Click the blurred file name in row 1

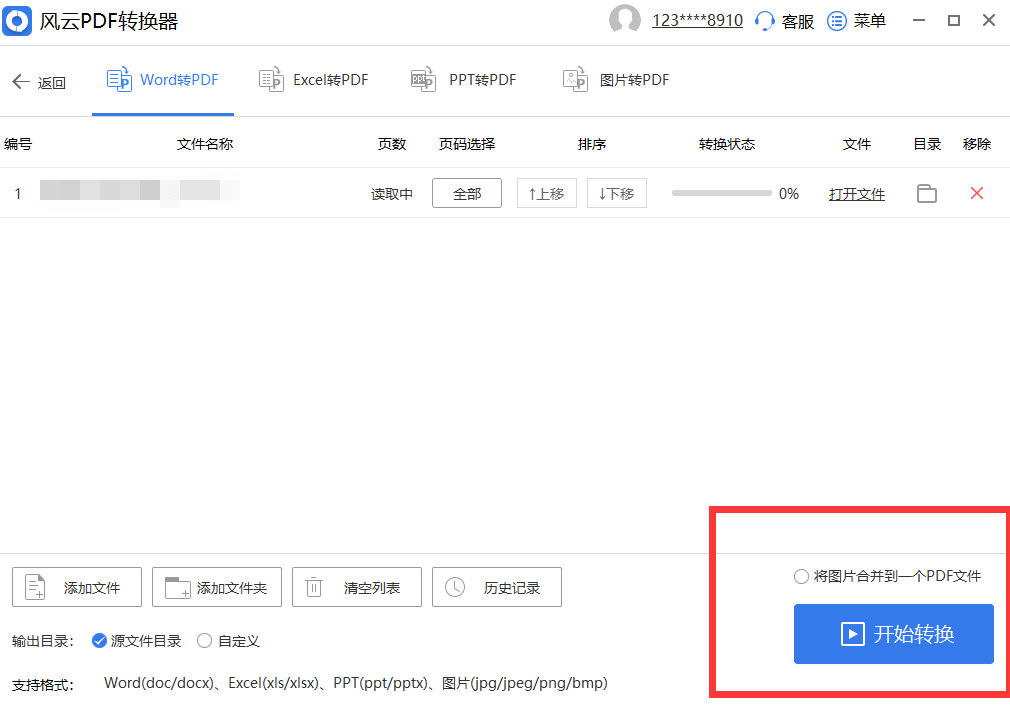tap(139, 191)
